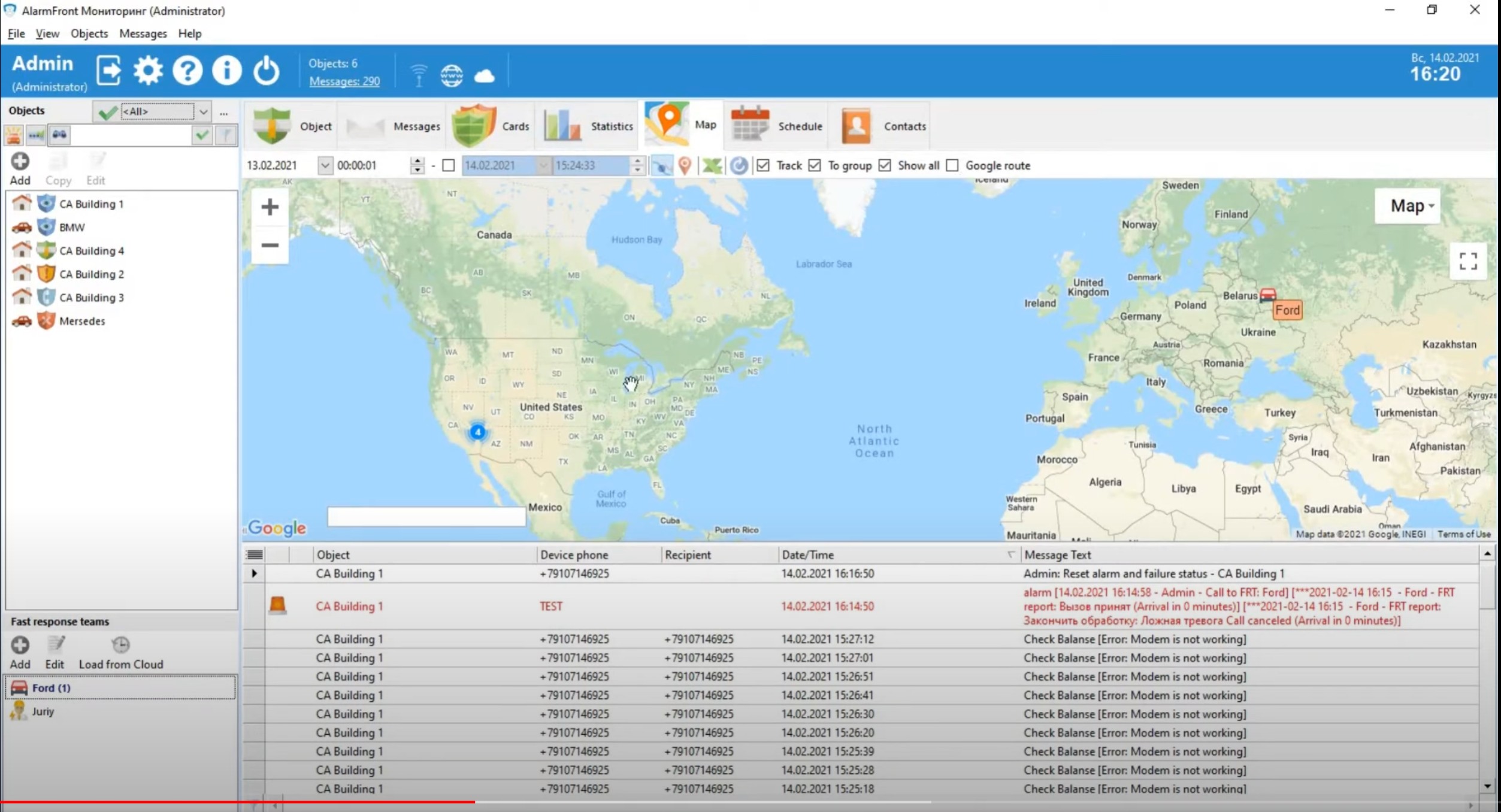
Task: Click the start time 00:00:01 spinner arrows
Action: tap(417, 165)
